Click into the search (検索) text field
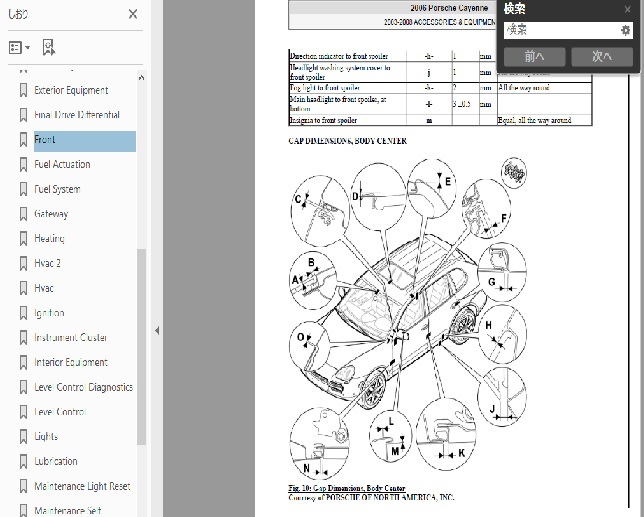The width and height of the screenshot is (644, 517). 561,30
